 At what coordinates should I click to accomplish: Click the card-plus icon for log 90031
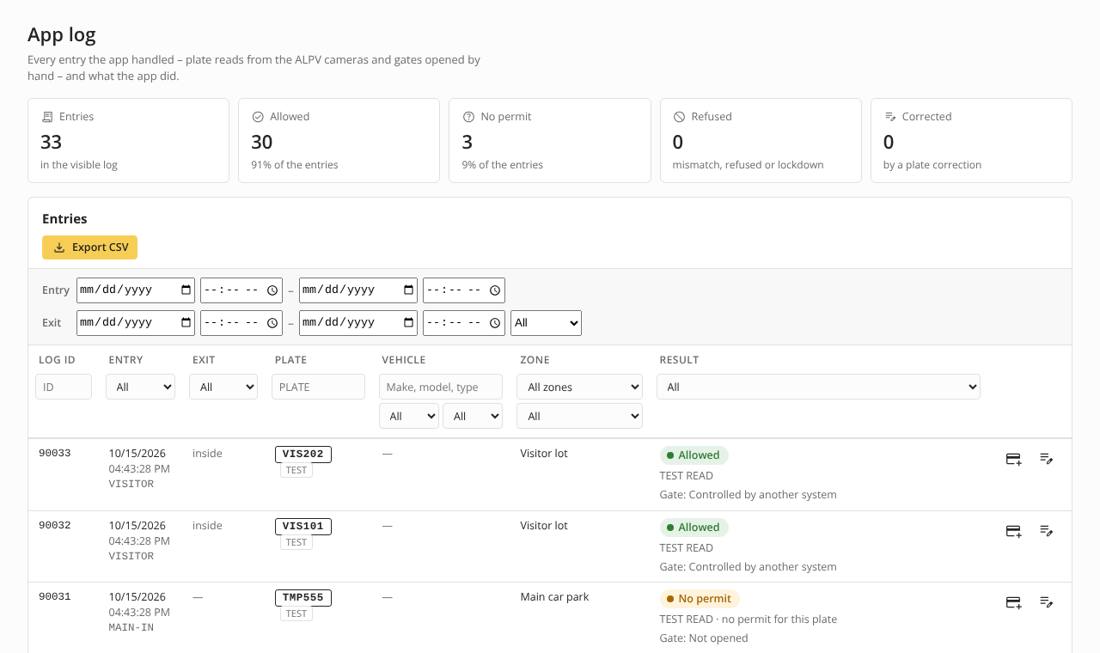tap(1013, 602)
